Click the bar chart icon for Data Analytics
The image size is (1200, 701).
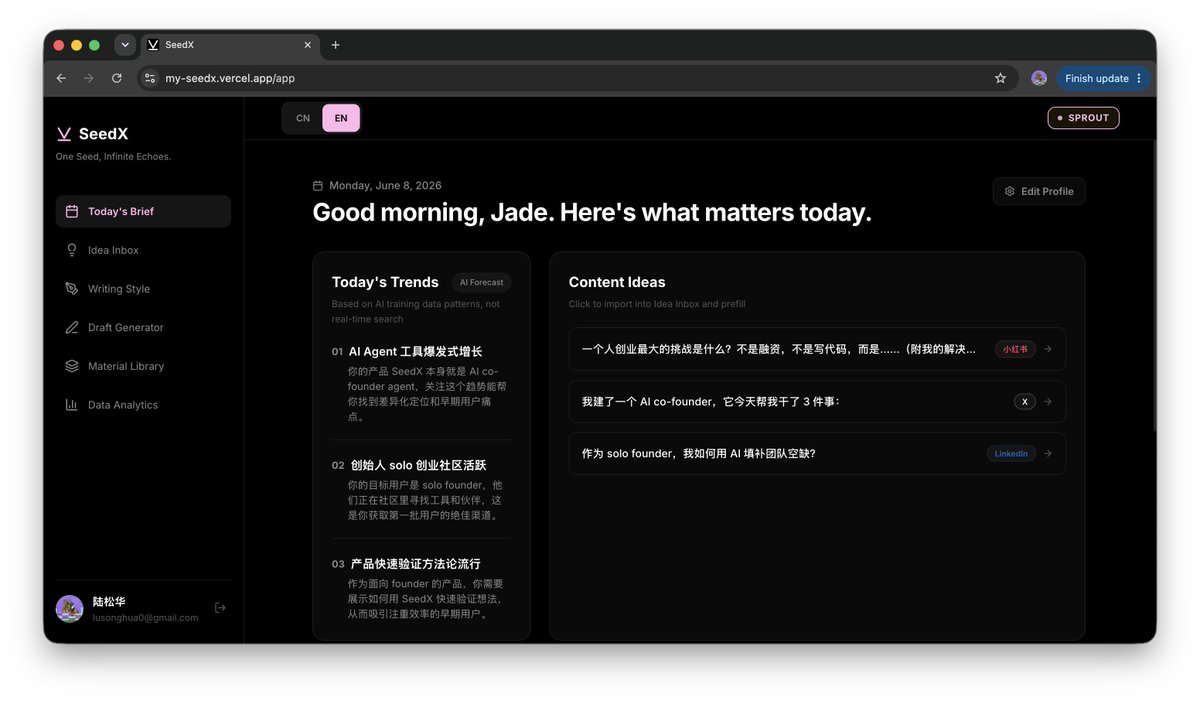pos(72,405)
